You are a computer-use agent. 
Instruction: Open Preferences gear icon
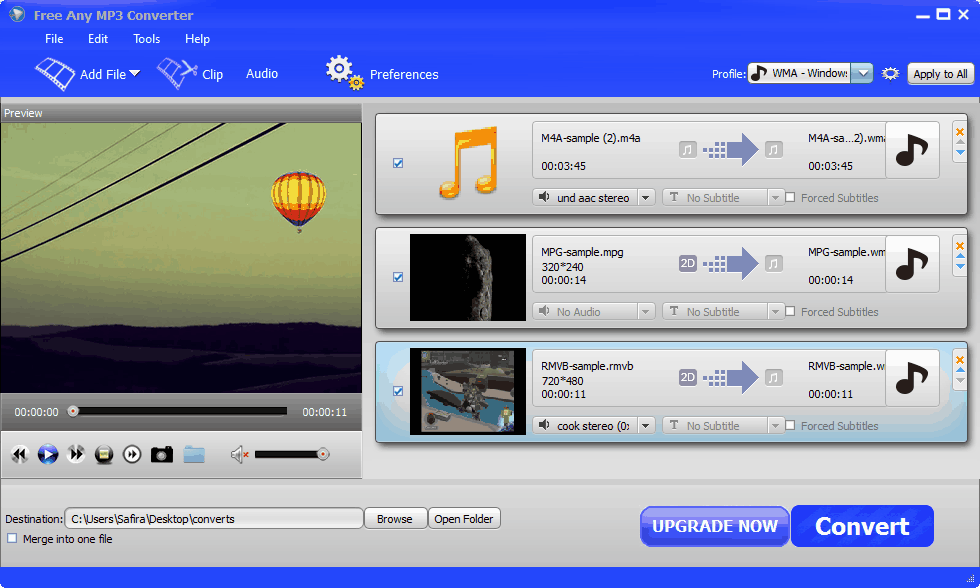click(344, 72)
